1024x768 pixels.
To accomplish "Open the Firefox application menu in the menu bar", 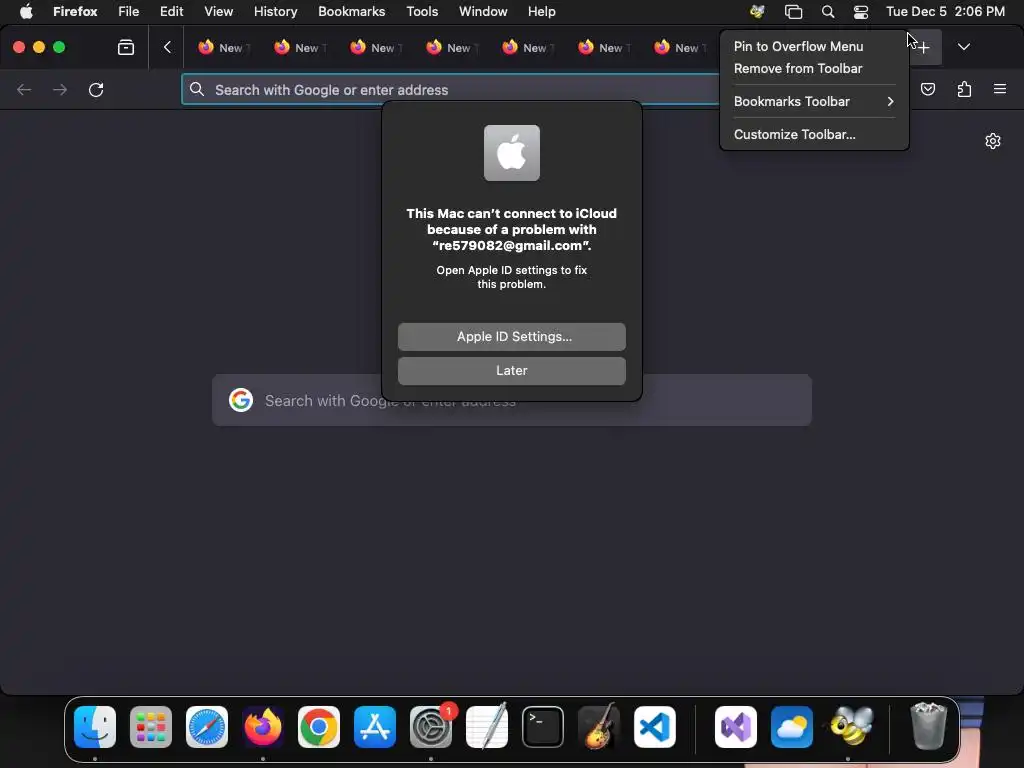I will click(75, 11).
